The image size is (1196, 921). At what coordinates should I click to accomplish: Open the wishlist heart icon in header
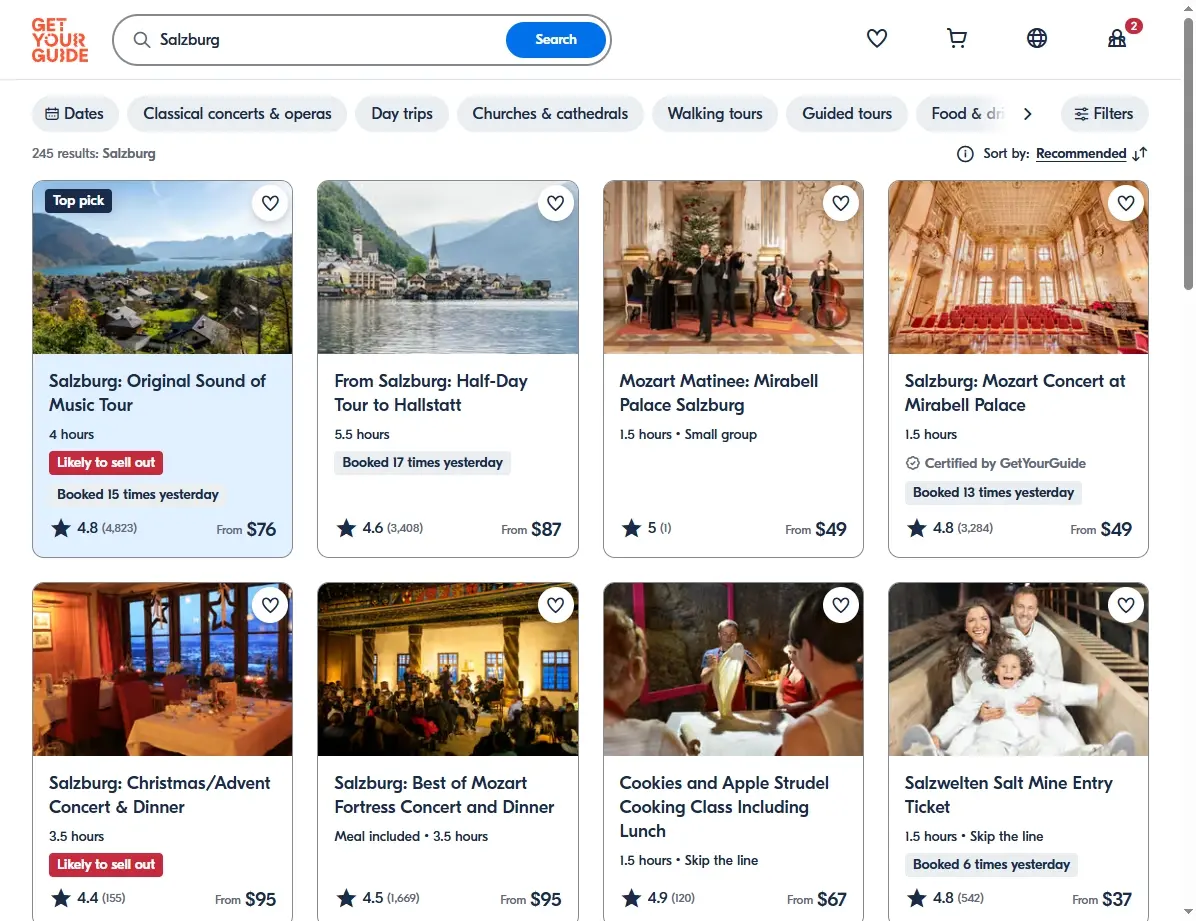[876, 38]
